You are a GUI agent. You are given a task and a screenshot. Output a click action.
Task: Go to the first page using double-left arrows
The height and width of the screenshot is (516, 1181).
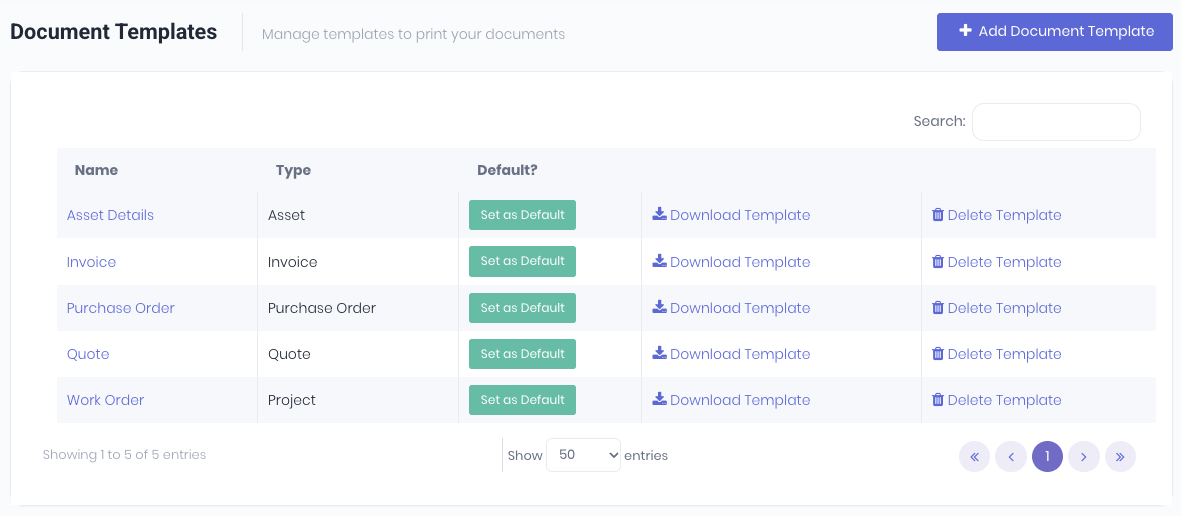[x=974, y=456]
